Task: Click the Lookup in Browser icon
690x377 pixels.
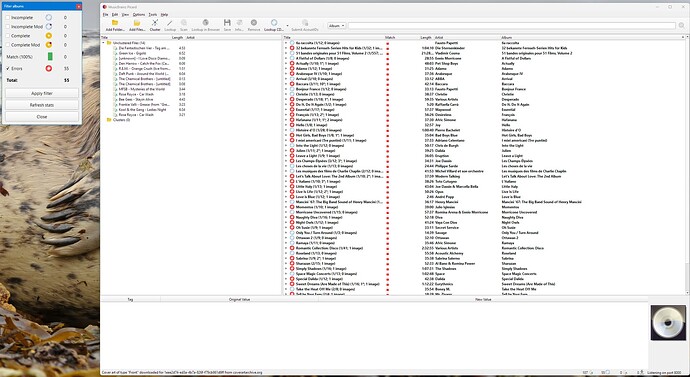Action: pos(206,22)
